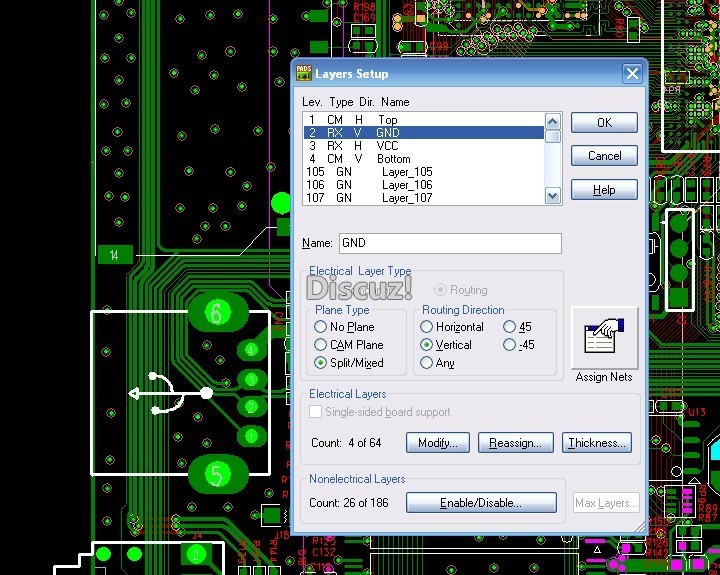Click the USB symbol on the PCB

pyautogui.click(x=170, y=394)
